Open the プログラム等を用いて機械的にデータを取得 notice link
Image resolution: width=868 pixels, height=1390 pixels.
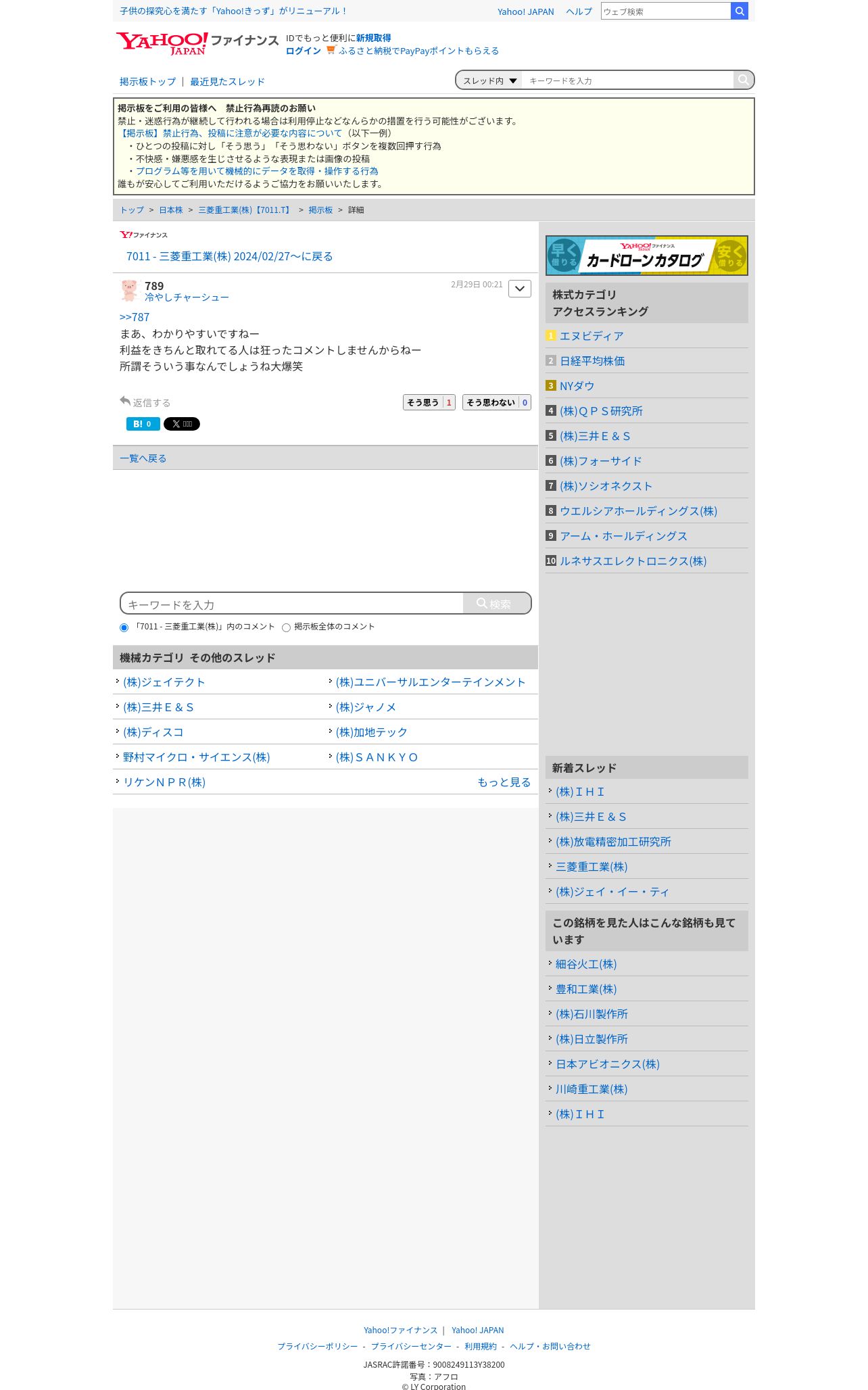pos(257,171)
